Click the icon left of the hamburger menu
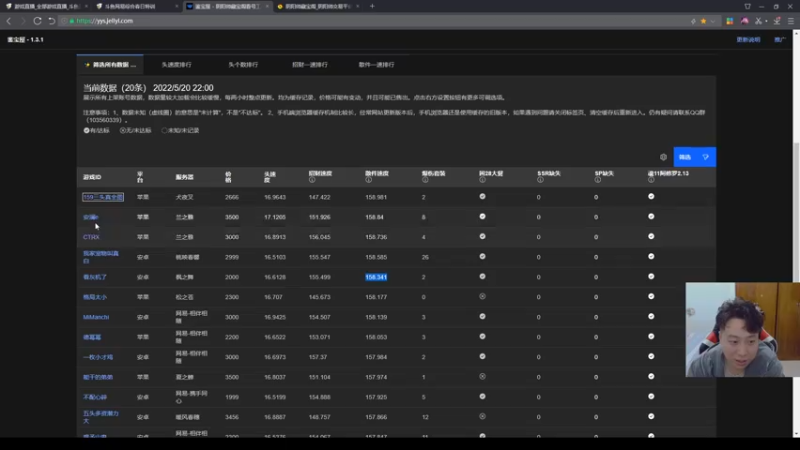800x450 pixels. 777,21
